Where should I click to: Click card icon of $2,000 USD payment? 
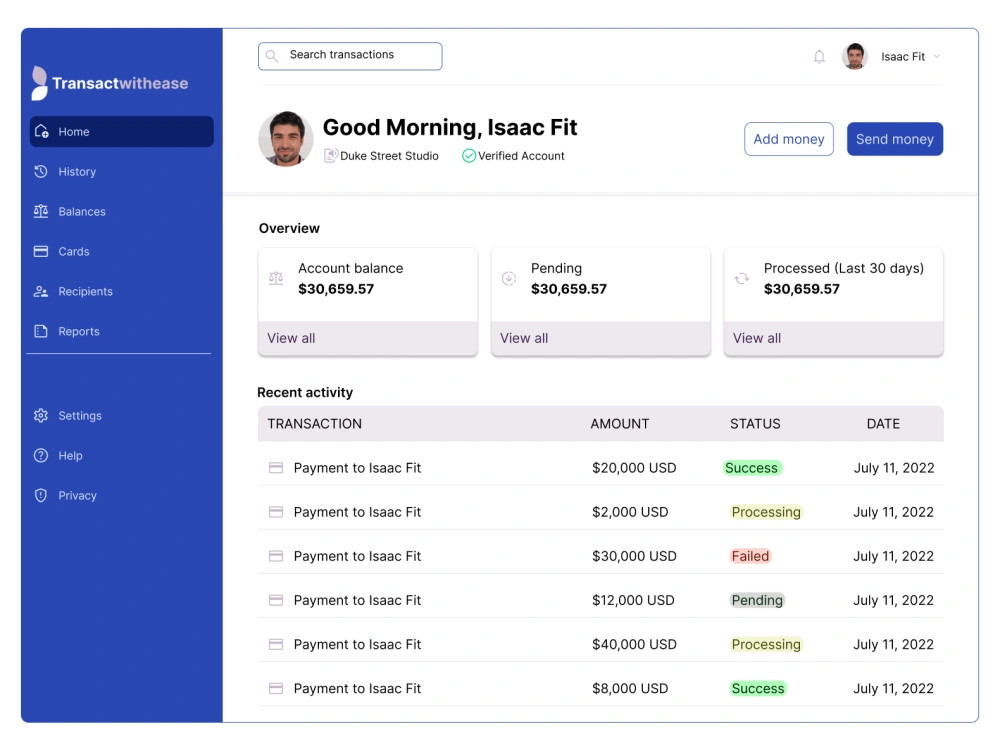coord(276,512)
